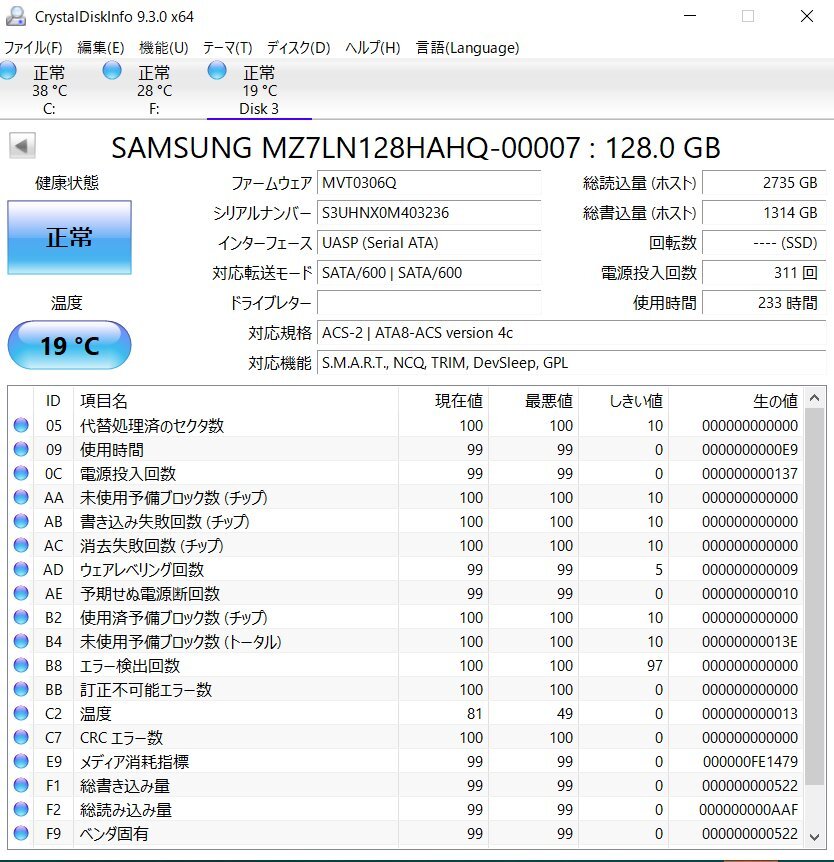This screenshot has width=834, height=862.
Task: Open the テーマ(T) menu
Action: click(227, 48)
